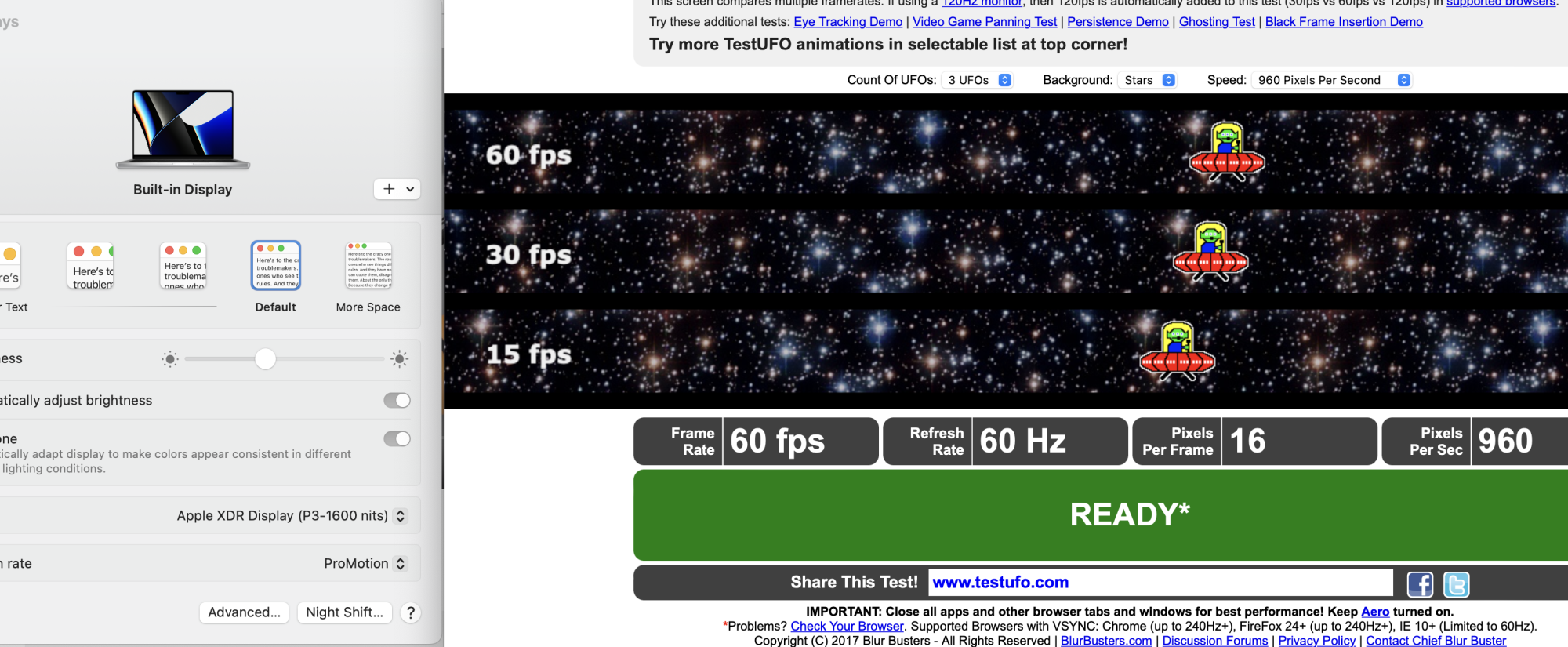
Task: Open the Video Game Panning Test link
Action: click(985, 22)
